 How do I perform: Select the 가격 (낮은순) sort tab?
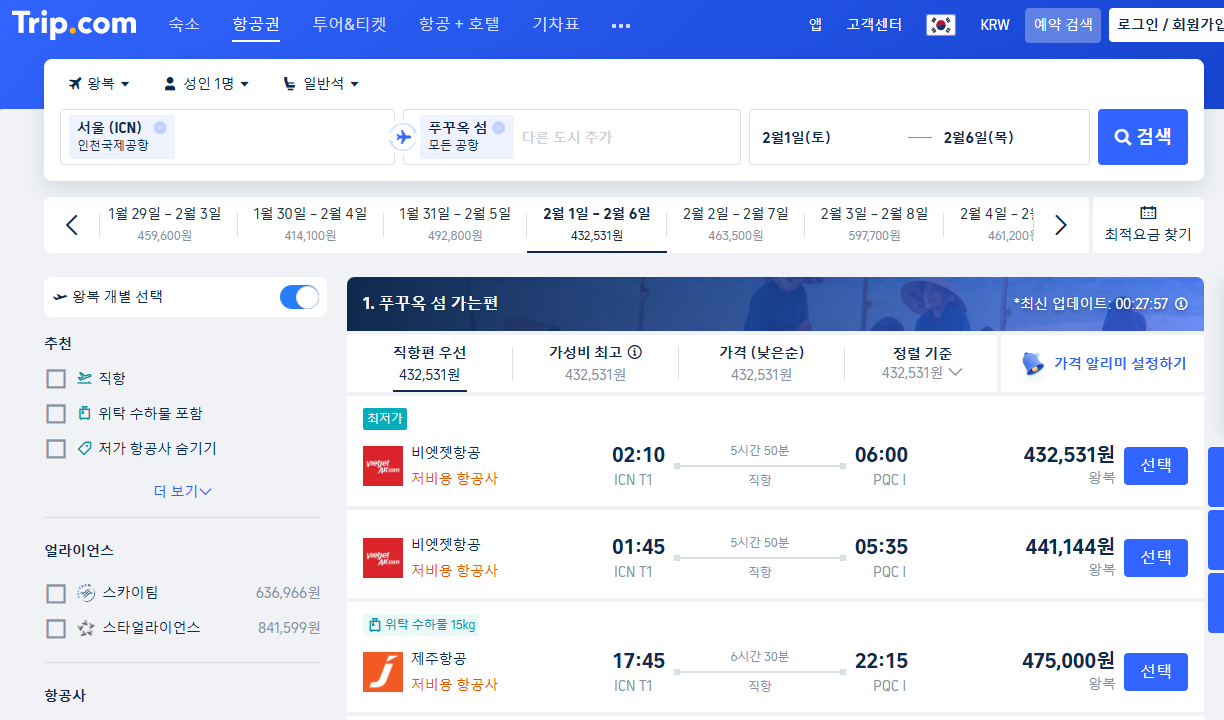point(761,363)
